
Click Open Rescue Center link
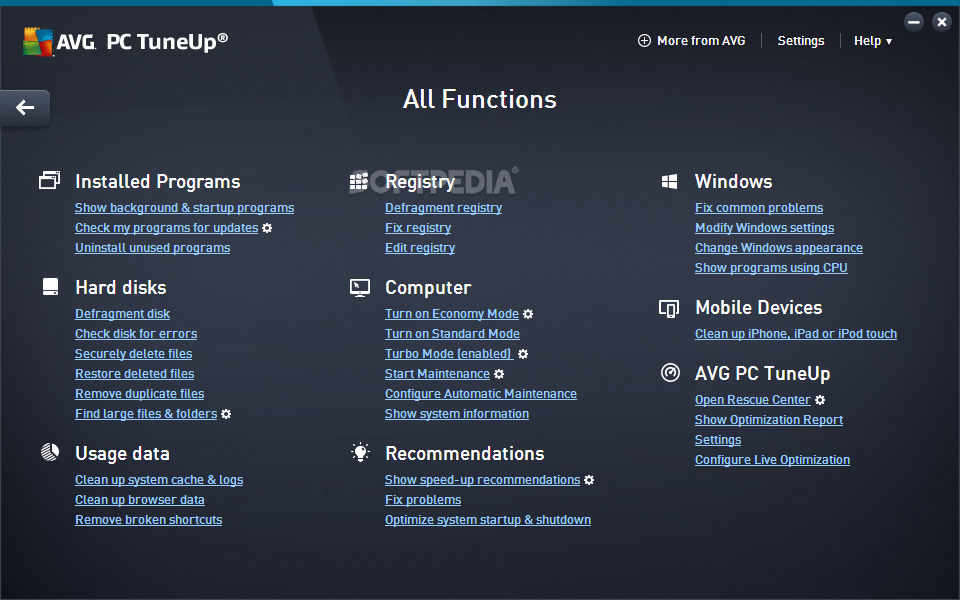[x=752, y=400]
